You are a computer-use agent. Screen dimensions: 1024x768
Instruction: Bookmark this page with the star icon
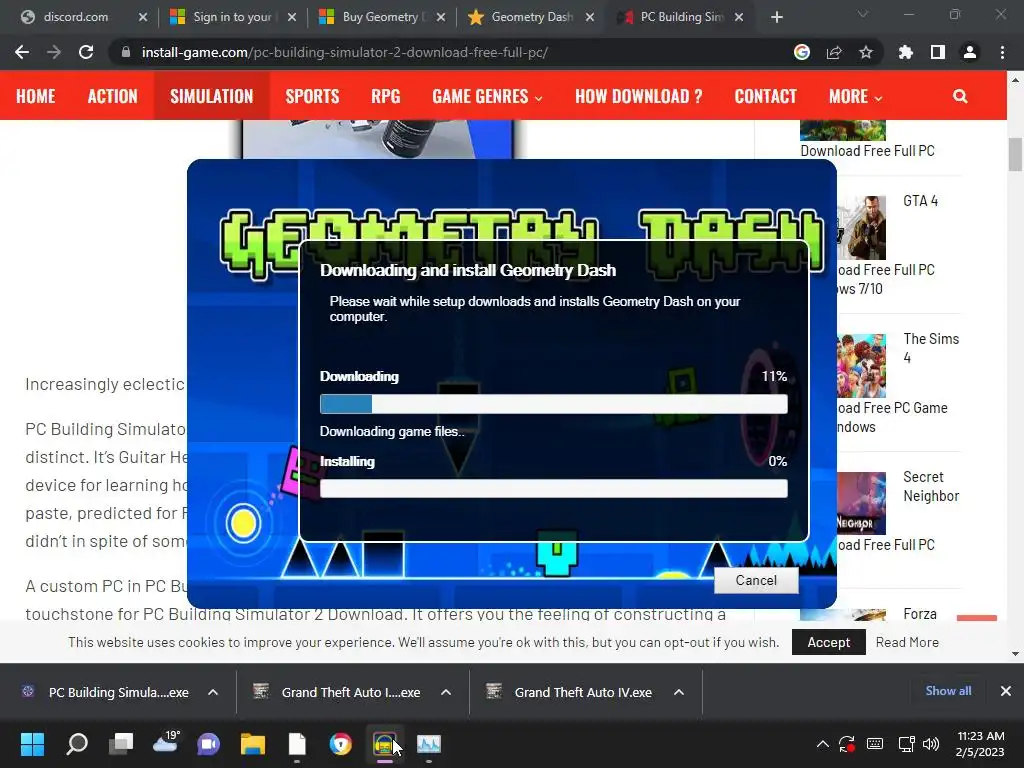click(866, 52)
